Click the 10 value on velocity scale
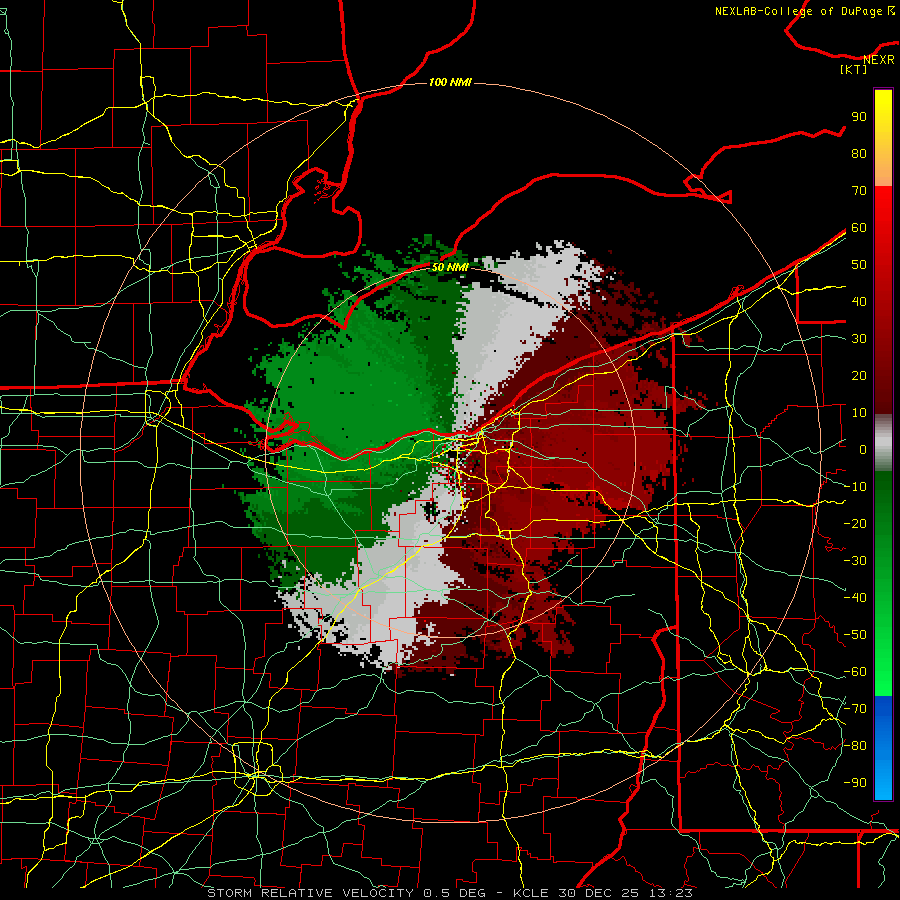Image resolution: width=900 pixels, height=900 pixels. [x=859, y=413]
